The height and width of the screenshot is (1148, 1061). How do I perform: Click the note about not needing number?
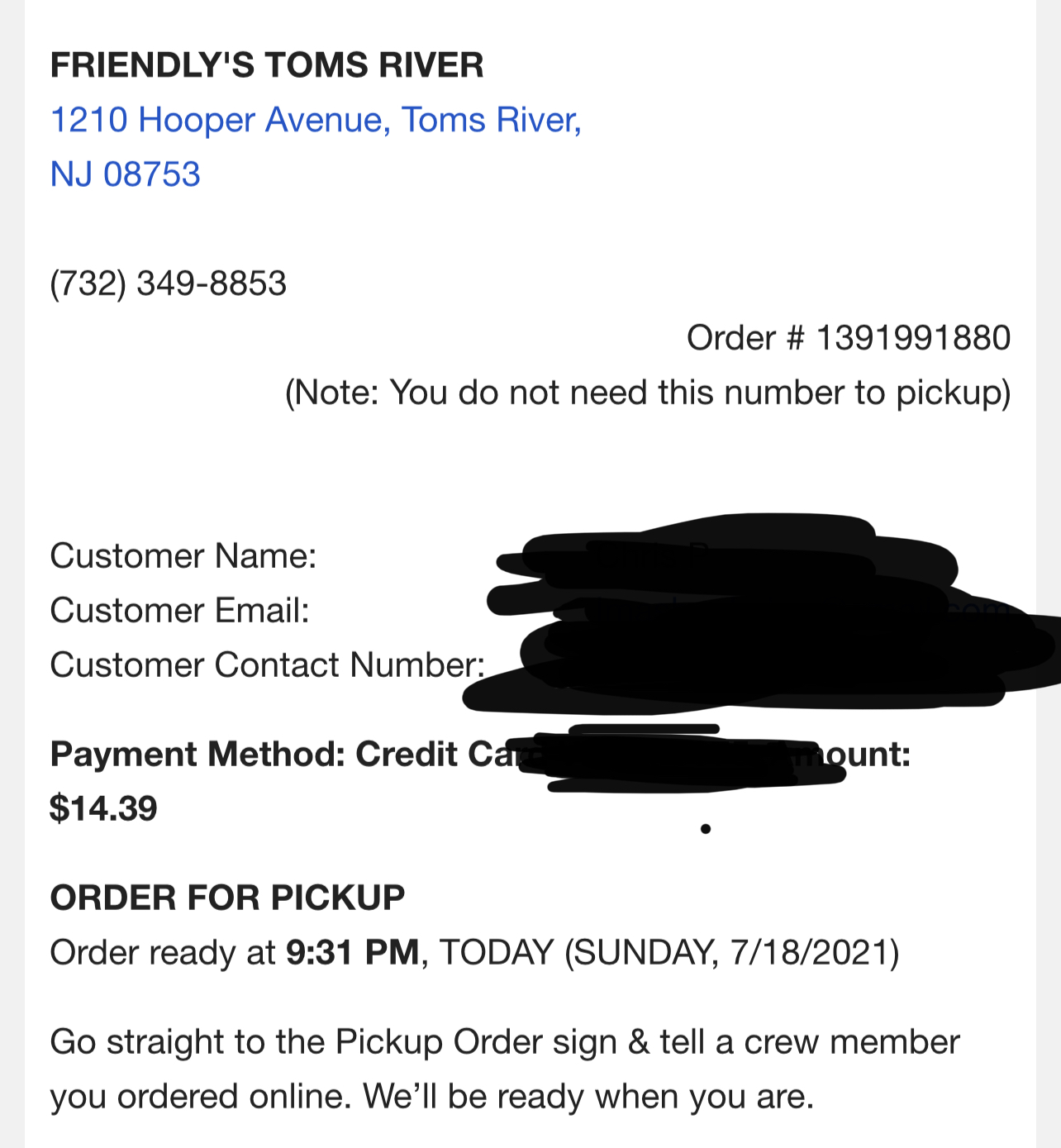[647, 393]
